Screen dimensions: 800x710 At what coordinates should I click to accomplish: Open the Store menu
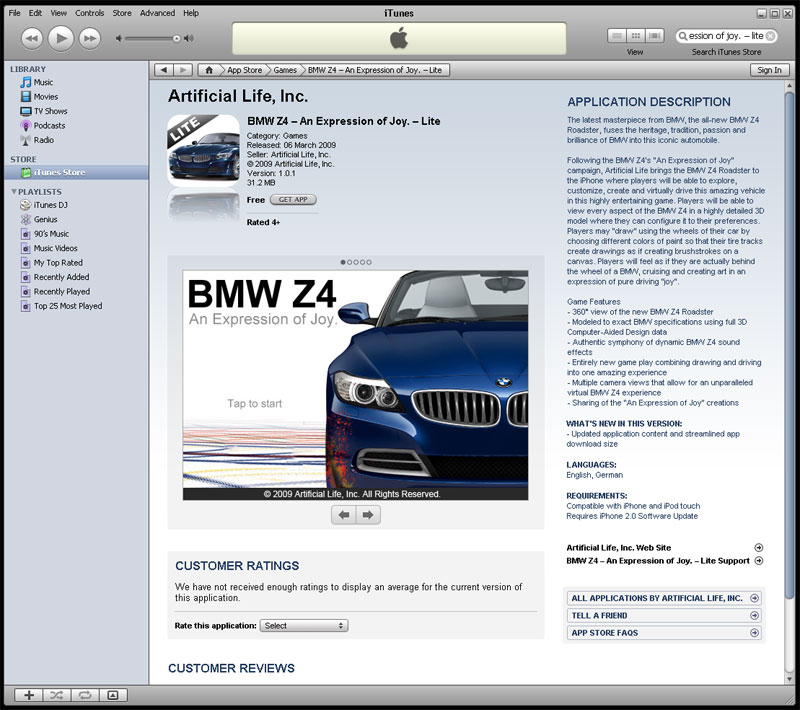[x=122, y=13]
